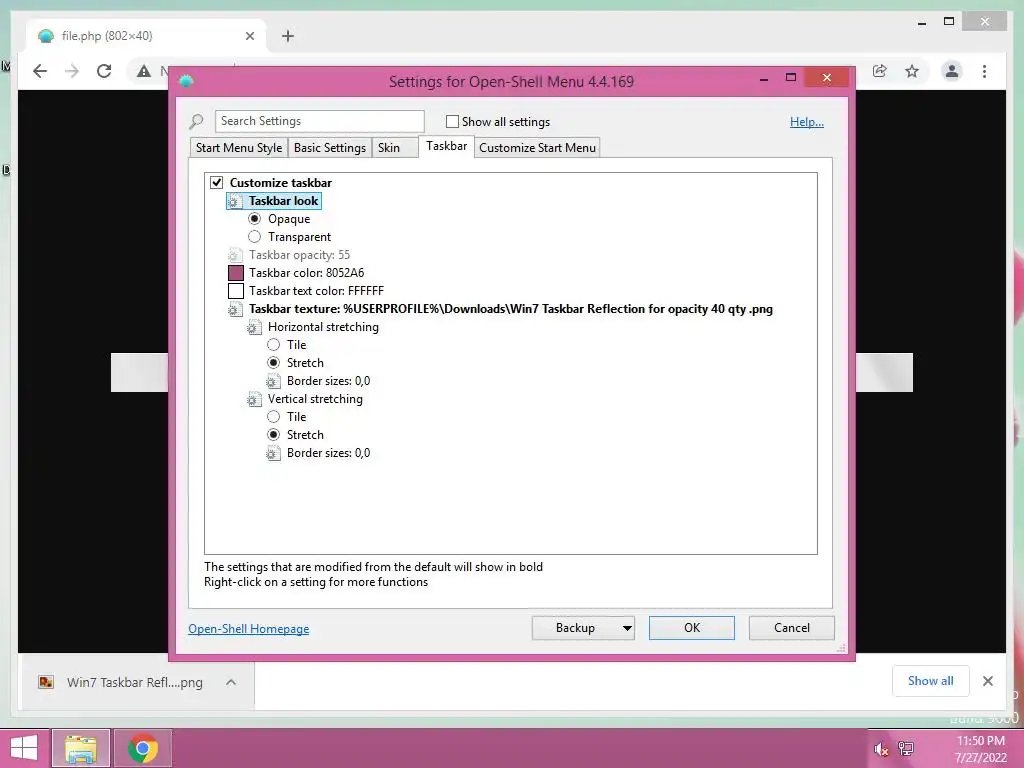Screen dimensions: 1024x768
Task: Open the Customize Start Menu tab
Action: pos(537,148)
